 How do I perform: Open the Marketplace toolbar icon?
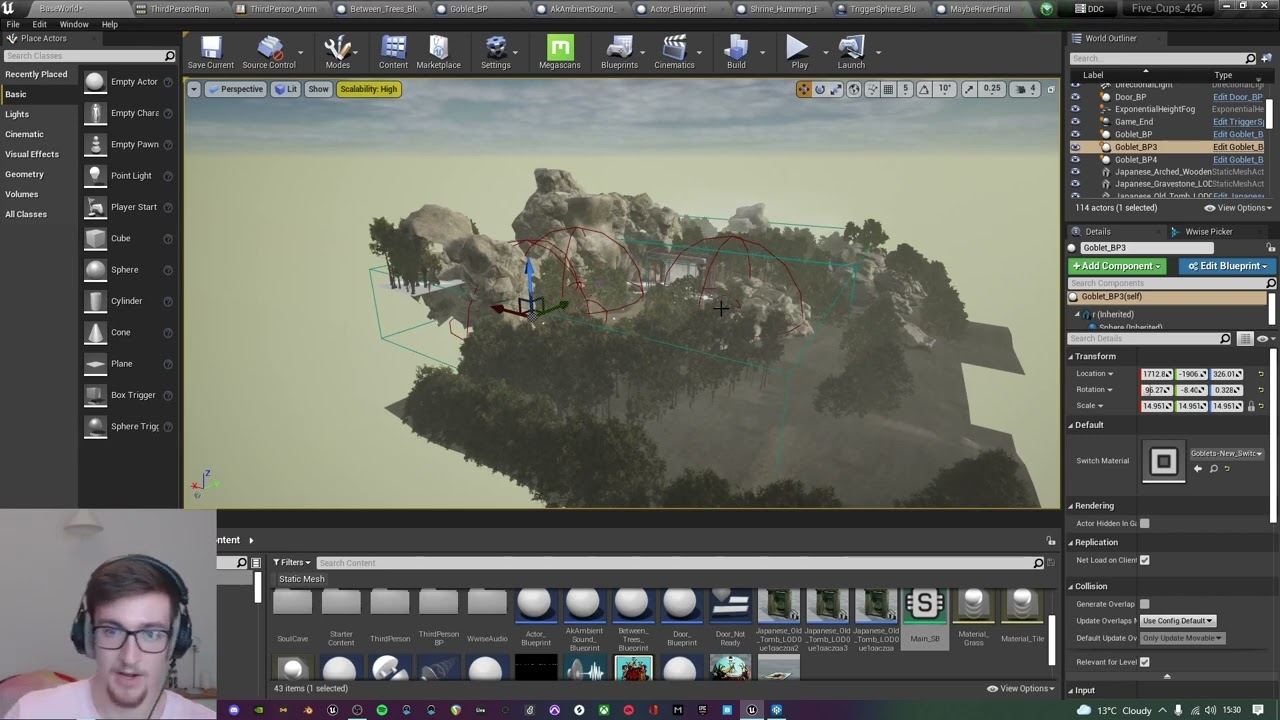point(438,53)
